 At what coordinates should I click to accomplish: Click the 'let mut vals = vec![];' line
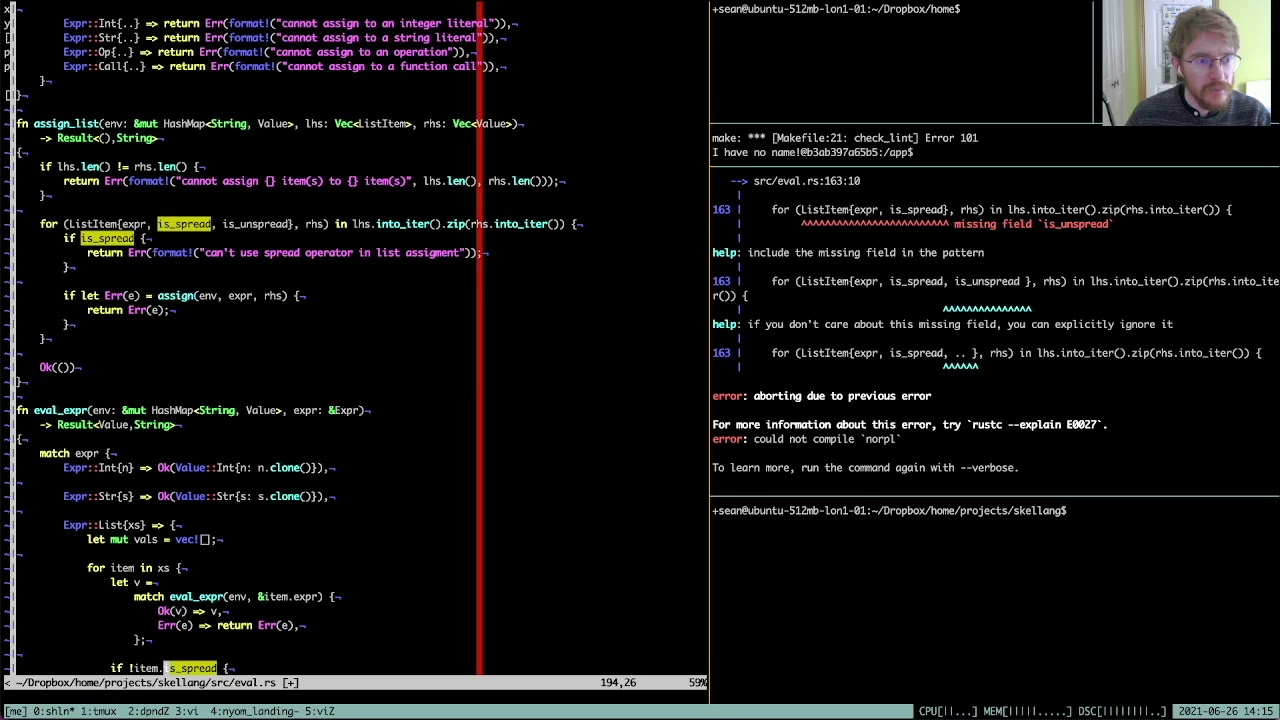click(x=154, y=539)
